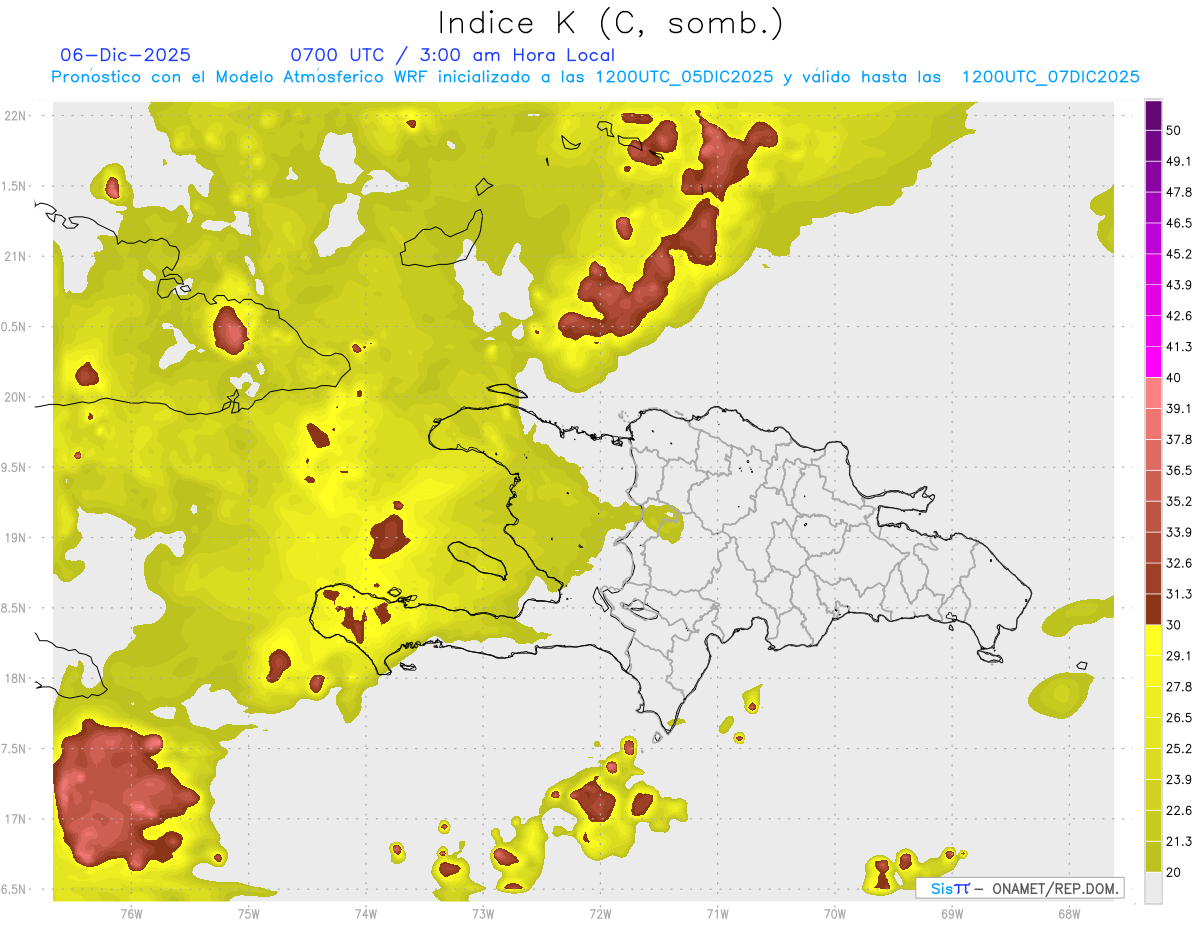Pick the bright magenta swatch between 41.3 and 40
Viewport: 1200px width, 927px height.
[1153, 362]
